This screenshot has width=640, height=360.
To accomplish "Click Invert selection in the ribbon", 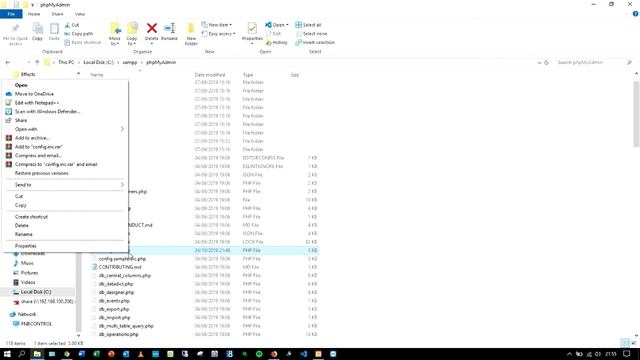I will (x=315, y=42).
